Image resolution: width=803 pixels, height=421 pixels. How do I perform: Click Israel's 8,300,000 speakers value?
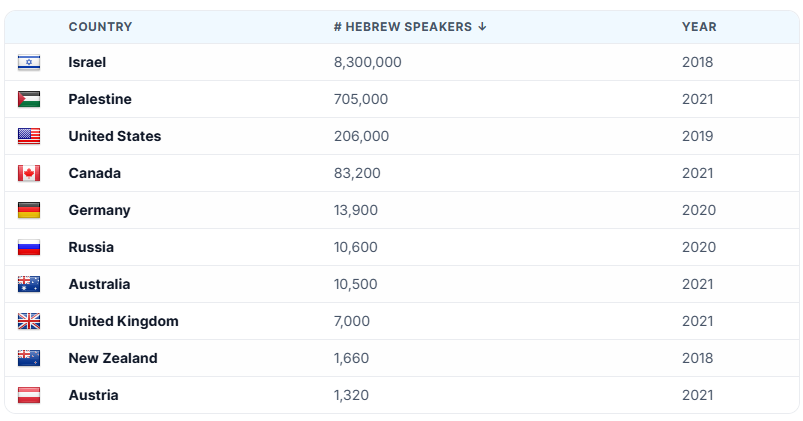[x=368, y=62]
